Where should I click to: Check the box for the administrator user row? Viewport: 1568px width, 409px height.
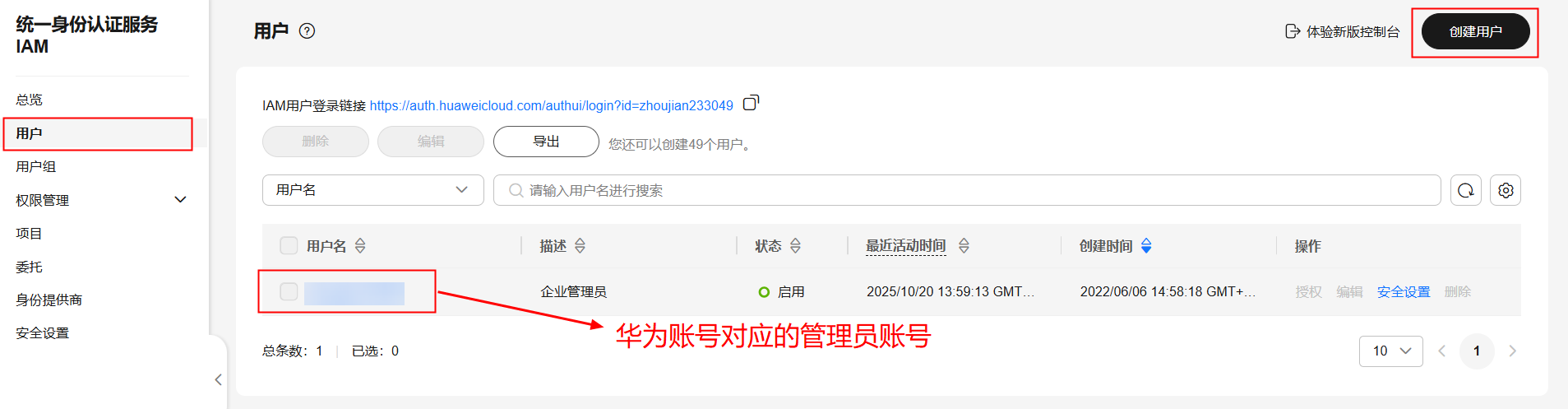[289, 291]
